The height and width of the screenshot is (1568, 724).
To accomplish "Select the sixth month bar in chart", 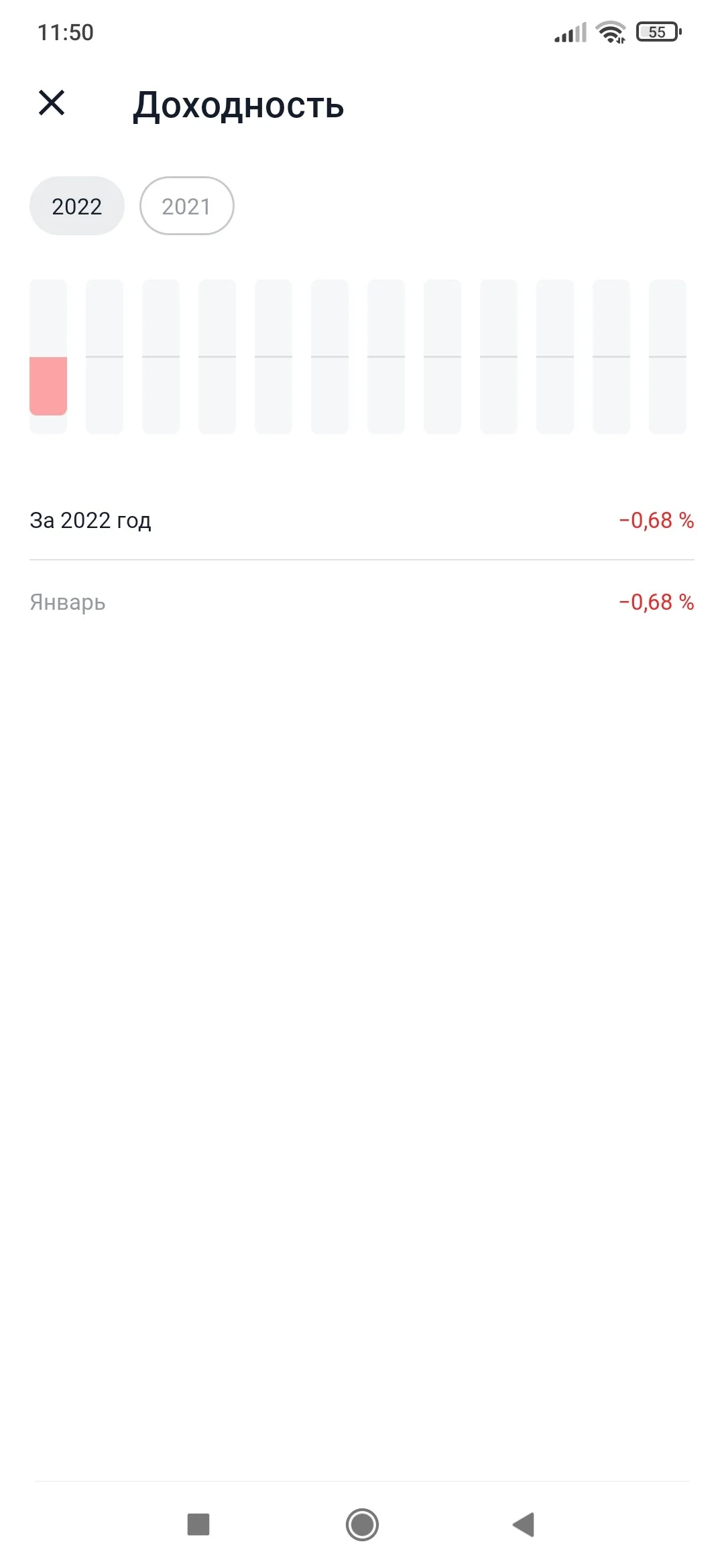I will click(330, 356).
